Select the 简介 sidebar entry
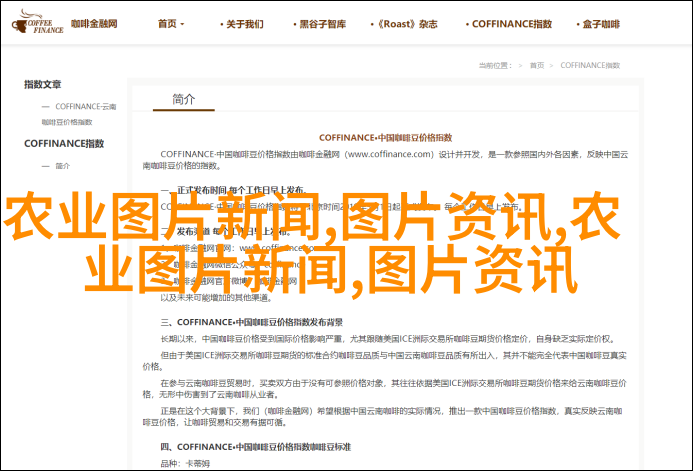This screenshot has height=472, width=694. [62, 166]
